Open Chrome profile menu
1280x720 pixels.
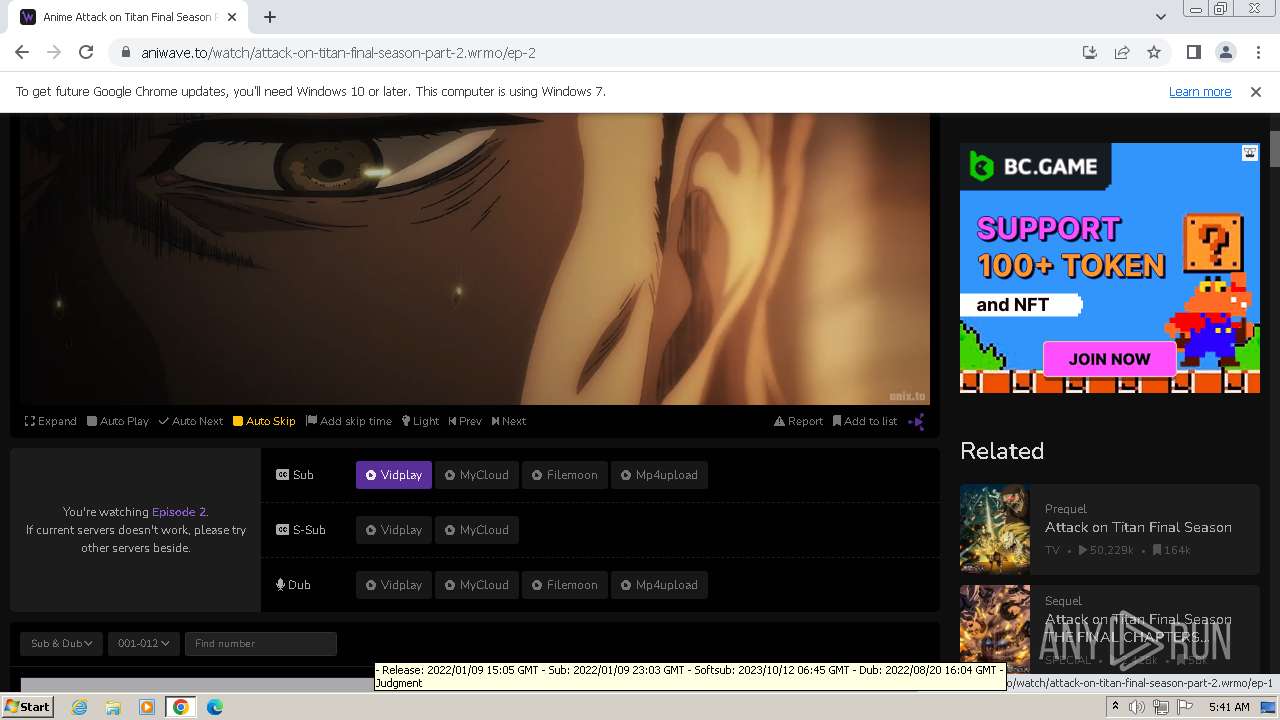[x=1225, y=52]
